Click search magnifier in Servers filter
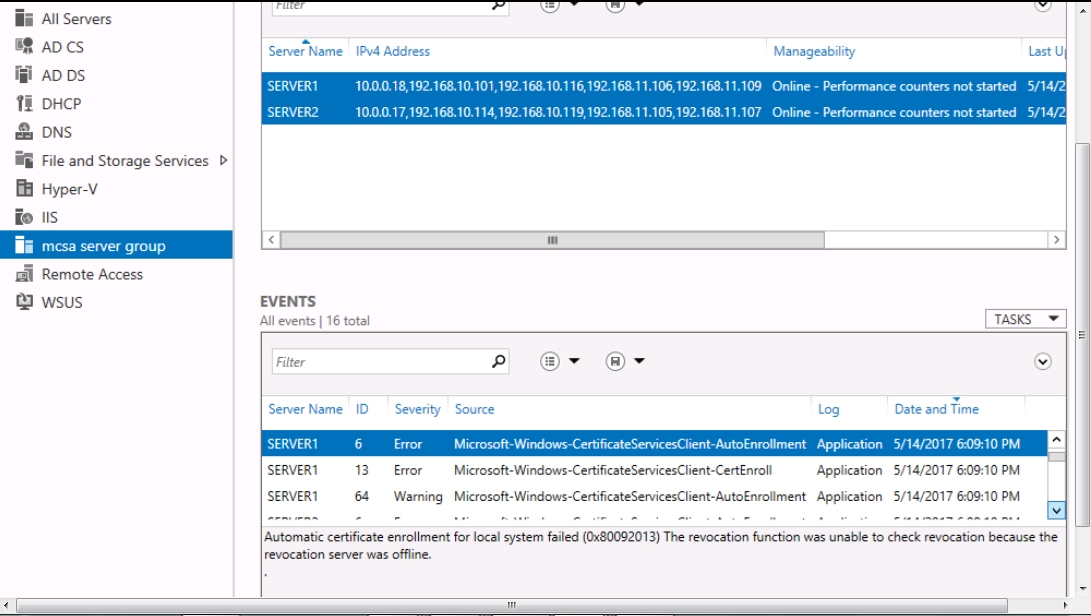 498,5
